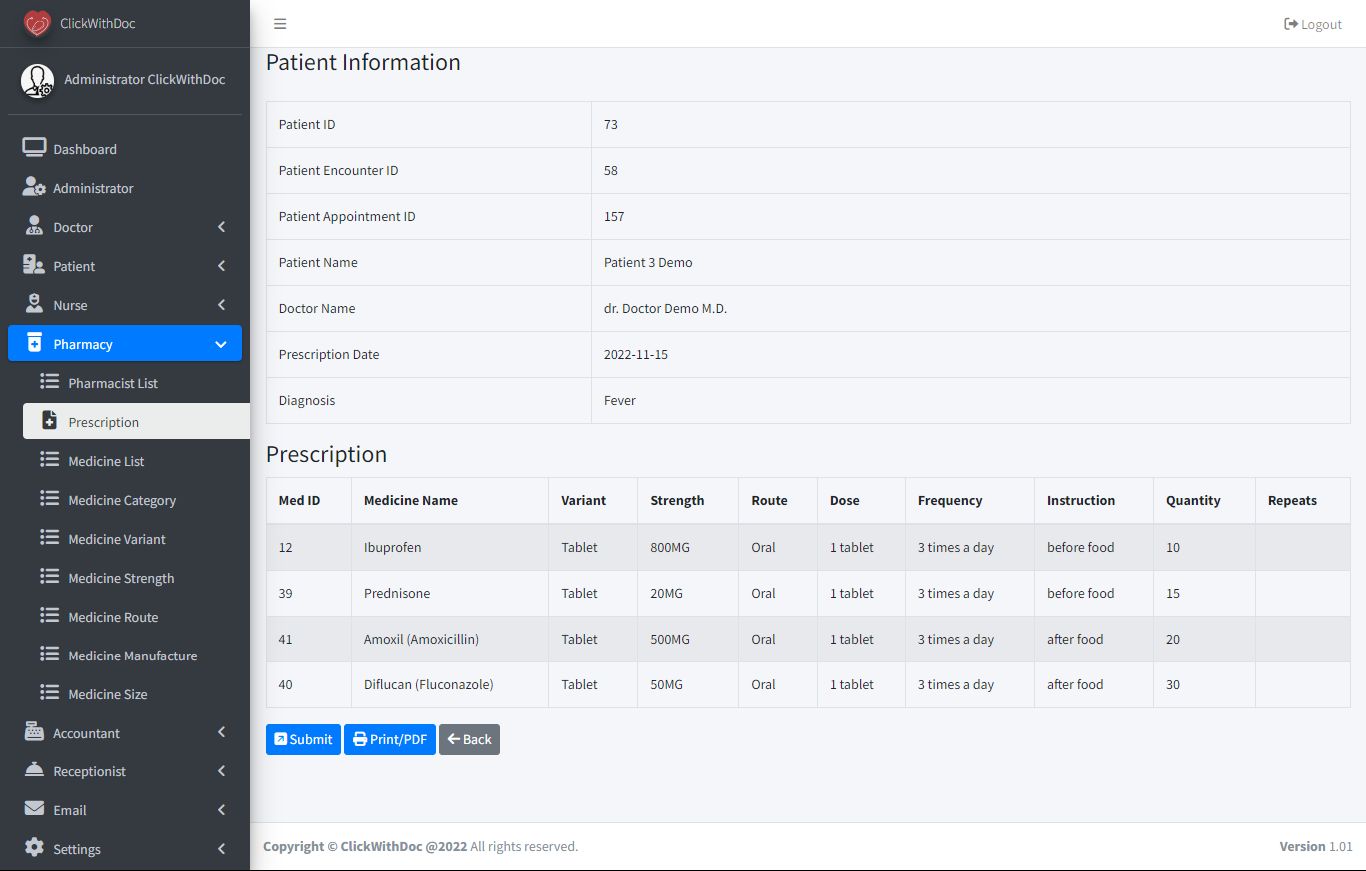Click the Dashboard monitor icon
The image size is (1366, 871).
pos(34,149)
